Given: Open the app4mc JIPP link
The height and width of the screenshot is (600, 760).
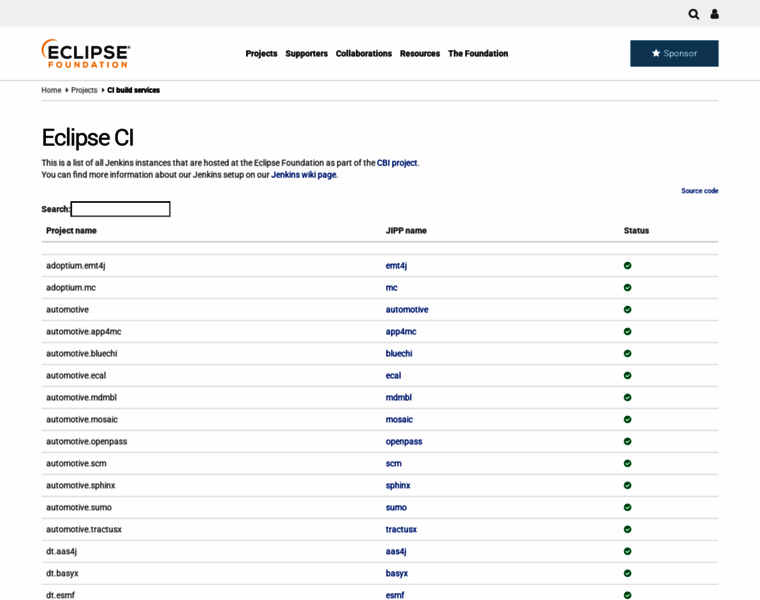Looking at the screenshot, I should click(401, 332).
